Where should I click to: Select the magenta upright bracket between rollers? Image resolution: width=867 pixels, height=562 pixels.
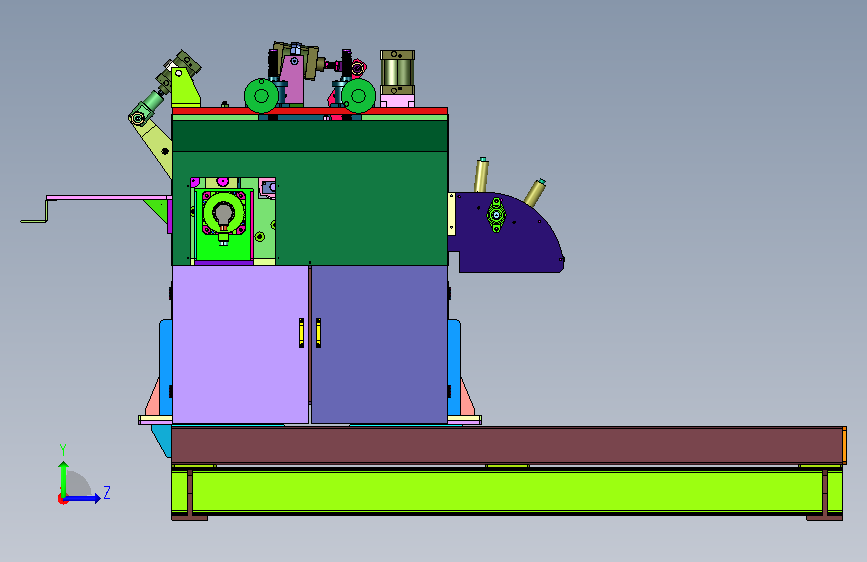tap(293, 80)
